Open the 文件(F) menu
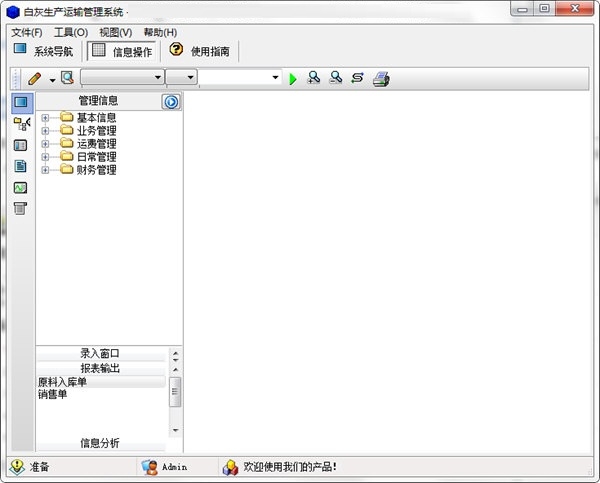Screen dimensions: 600x483 coord(27,33)
